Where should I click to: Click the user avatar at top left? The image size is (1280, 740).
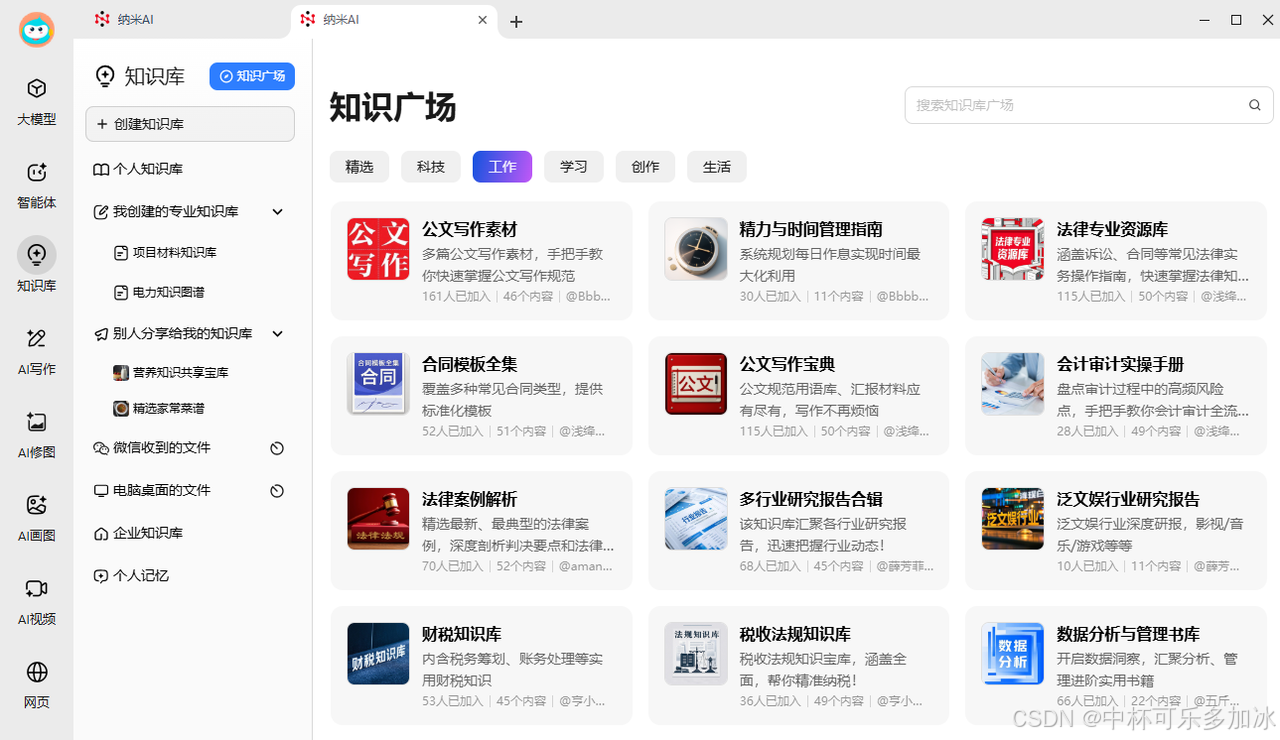point(37,30)
